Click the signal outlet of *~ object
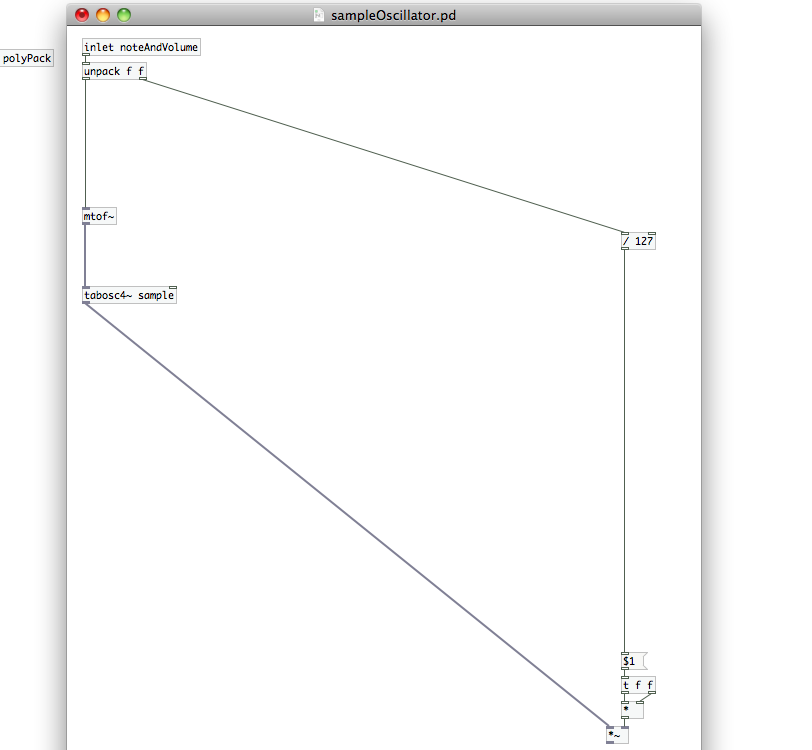The width and height of the screenshot is (812, 750). click(610, 743)
